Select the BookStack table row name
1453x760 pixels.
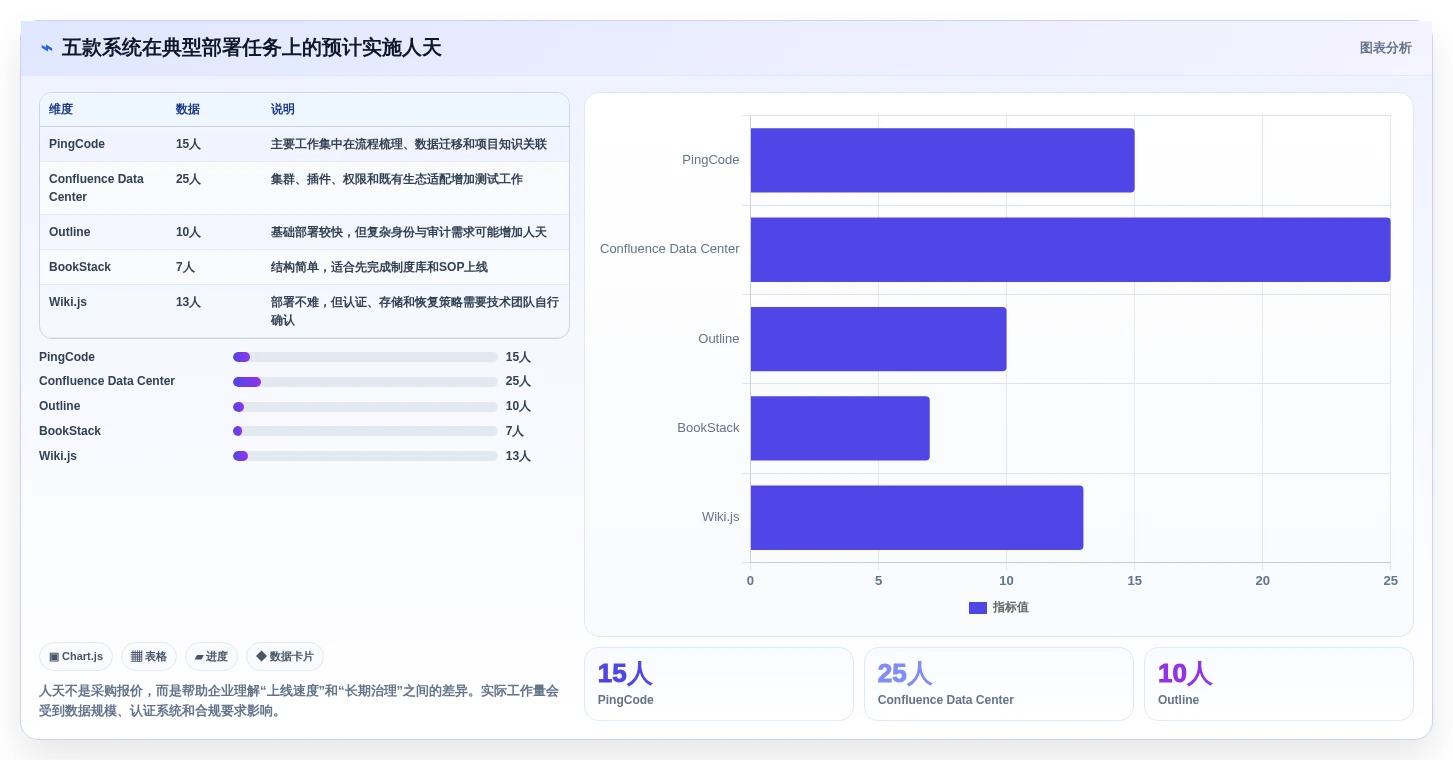pos(80,267)
